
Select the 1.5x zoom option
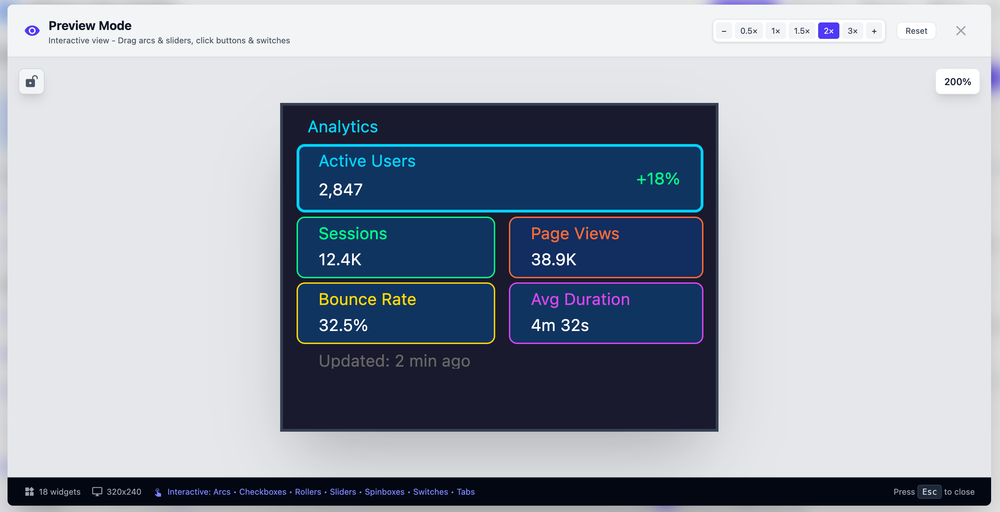pos(801,31)
